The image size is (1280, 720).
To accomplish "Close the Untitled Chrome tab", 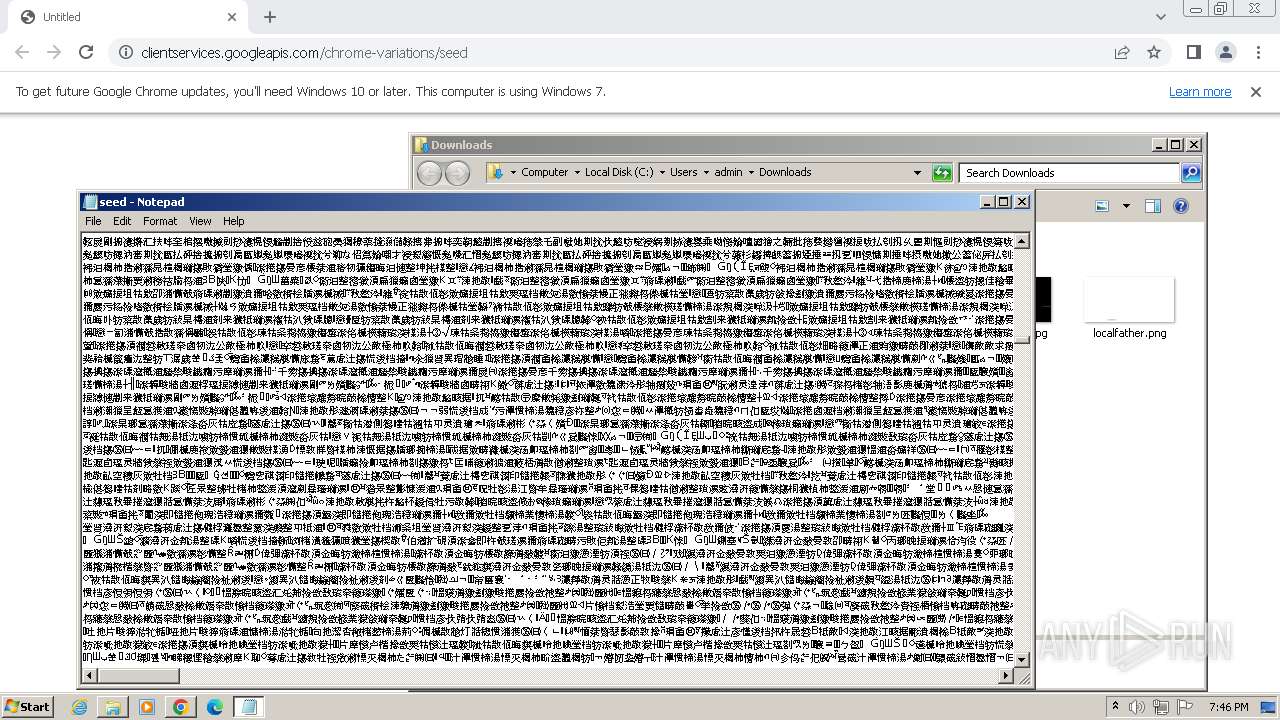I will pos(232,17).
